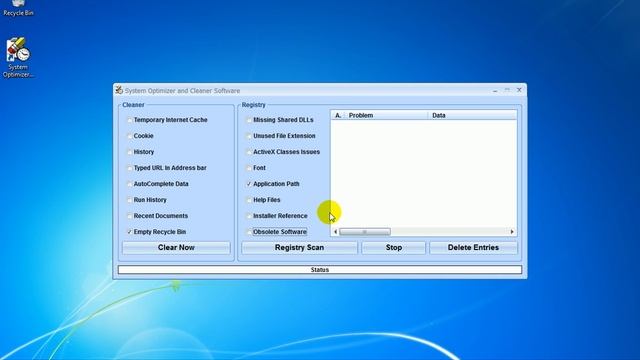Image resolution: width=640 pixels, height=360 pixels.
Task: Tick the Cookie checkbox
Action: coord(129,136)
